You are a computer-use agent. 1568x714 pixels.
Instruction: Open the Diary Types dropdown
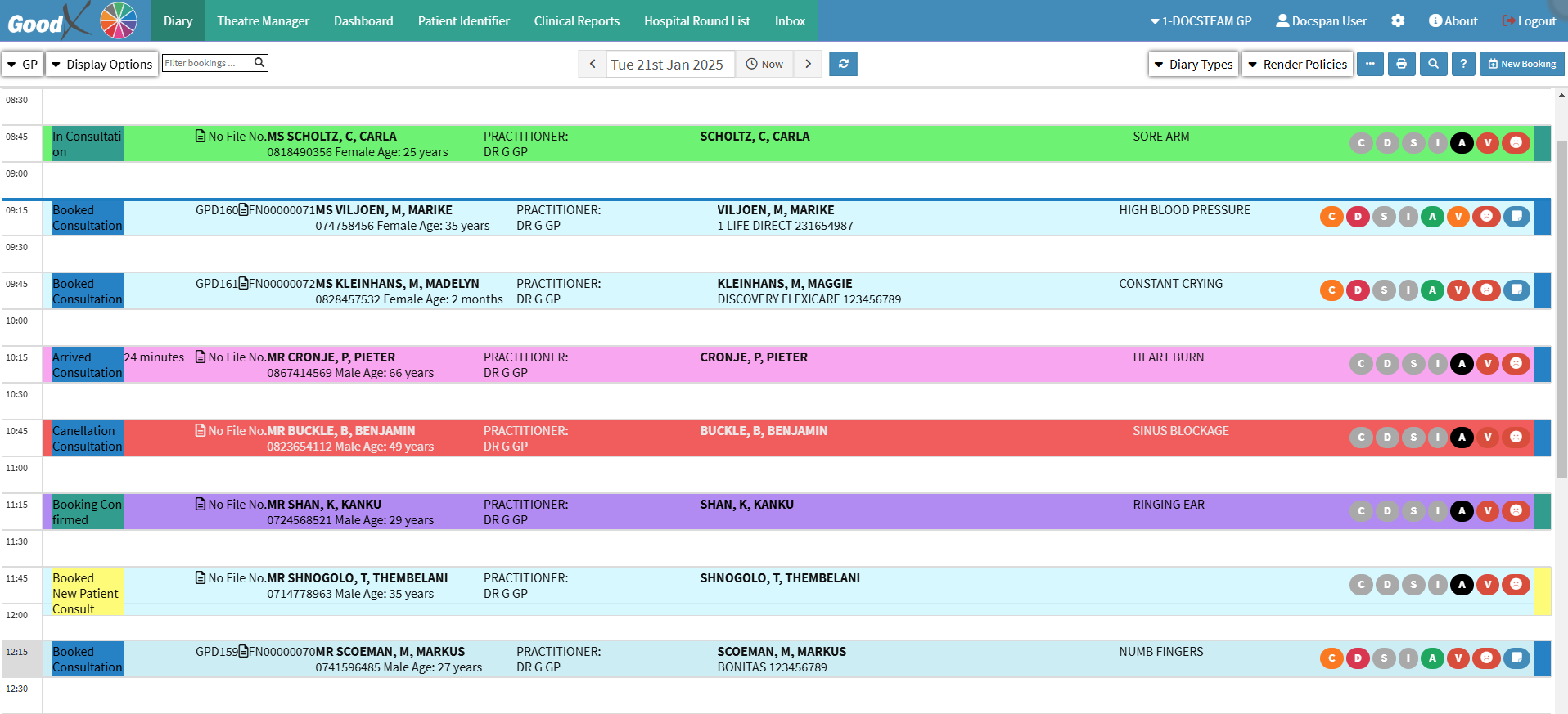click(x=1193, y=64)
